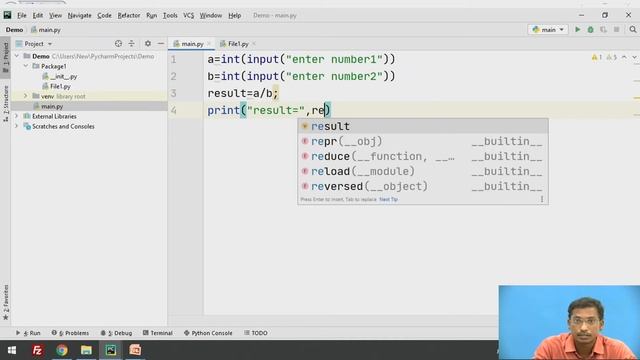Image resolution: width=640 pixels, height=360 pixels.
Task: Open Chrome from the taskbar
Action: coord(62,350)
